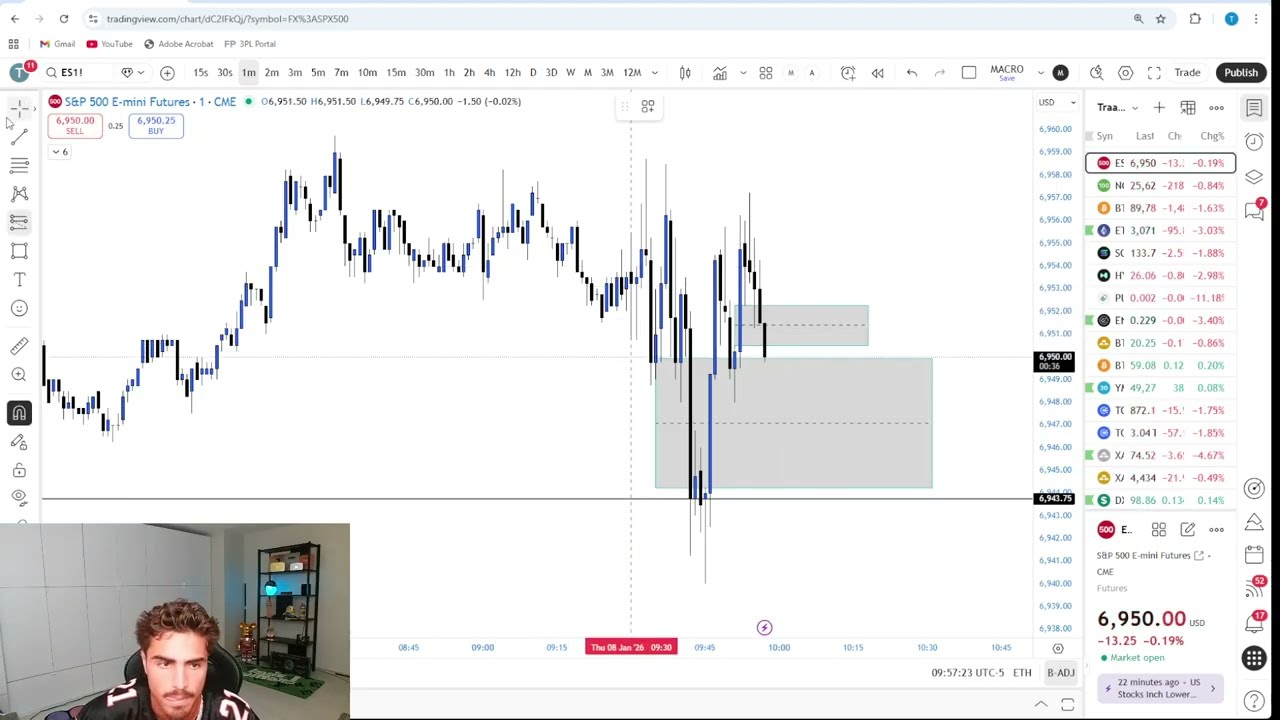Screen dimensions: 1280x720
Task: Click the Publish button
Action: tap(1241, 72)
